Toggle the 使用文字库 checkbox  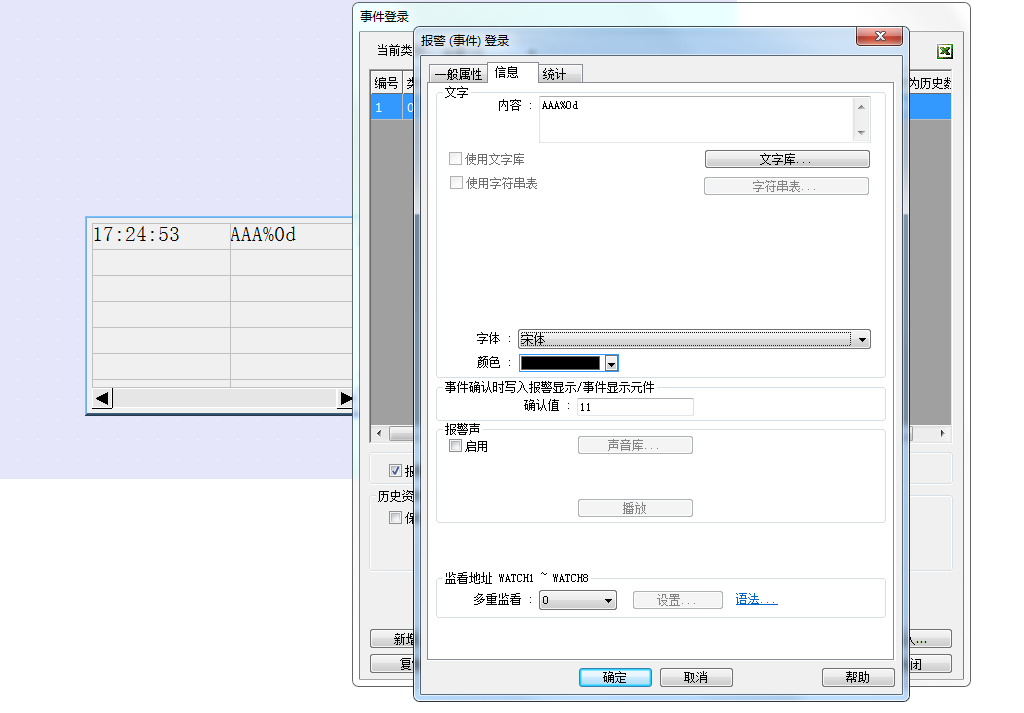(456, 159)
